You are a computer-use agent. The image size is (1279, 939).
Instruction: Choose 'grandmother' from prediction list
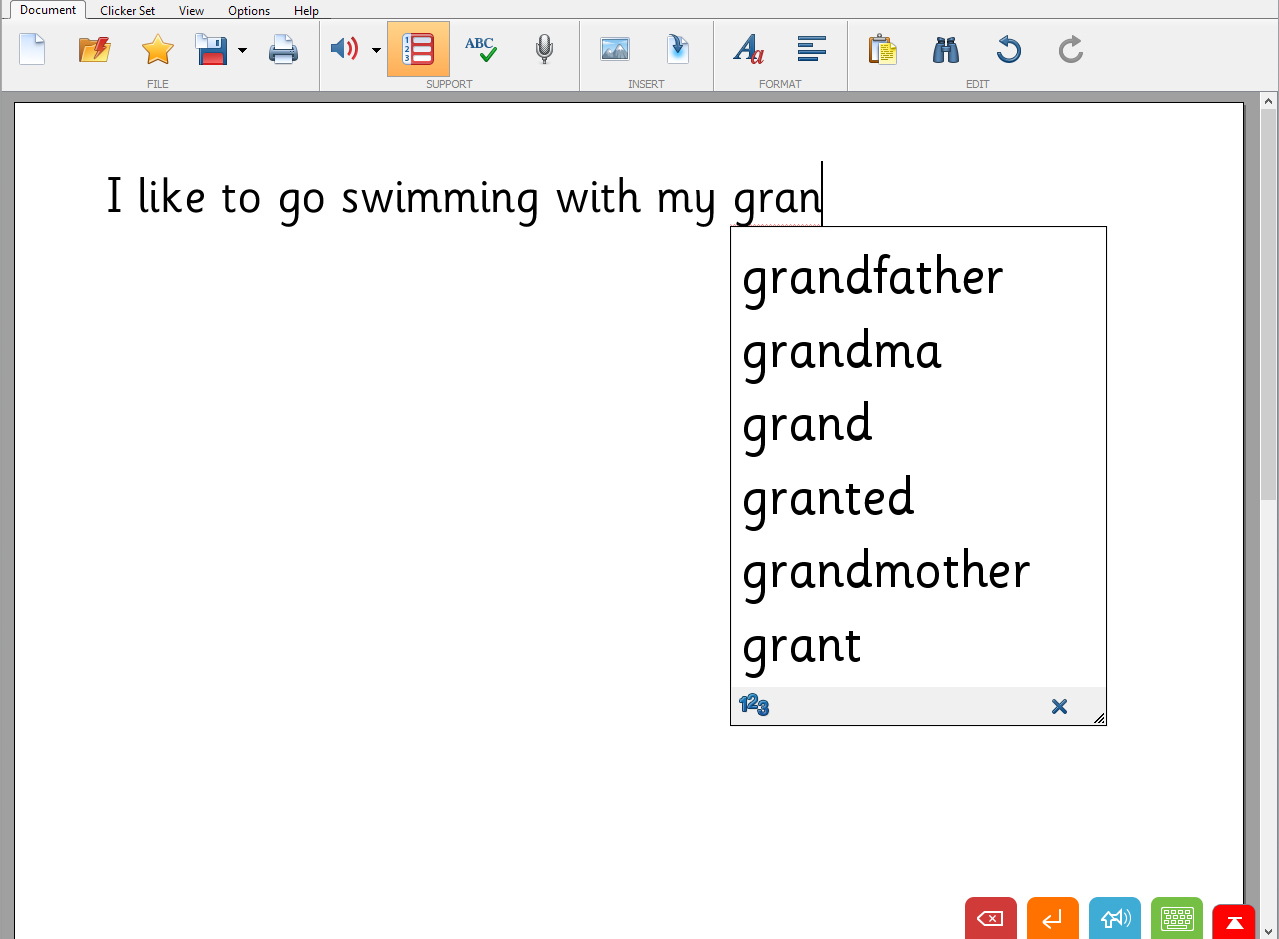(x=885, y=572)
